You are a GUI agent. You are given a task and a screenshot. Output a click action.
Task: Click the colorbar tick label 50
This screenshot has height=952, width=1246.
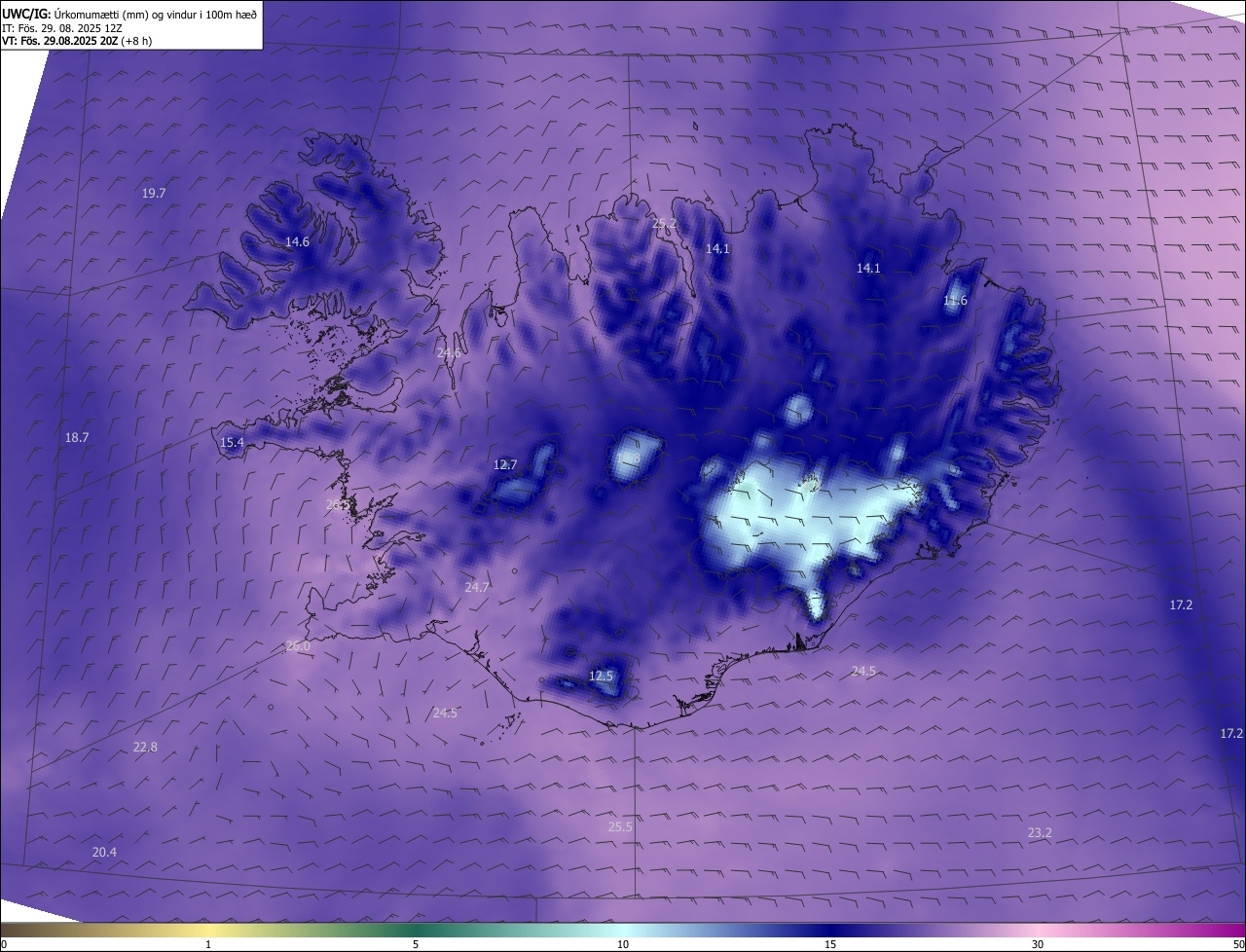point(1239,944)
